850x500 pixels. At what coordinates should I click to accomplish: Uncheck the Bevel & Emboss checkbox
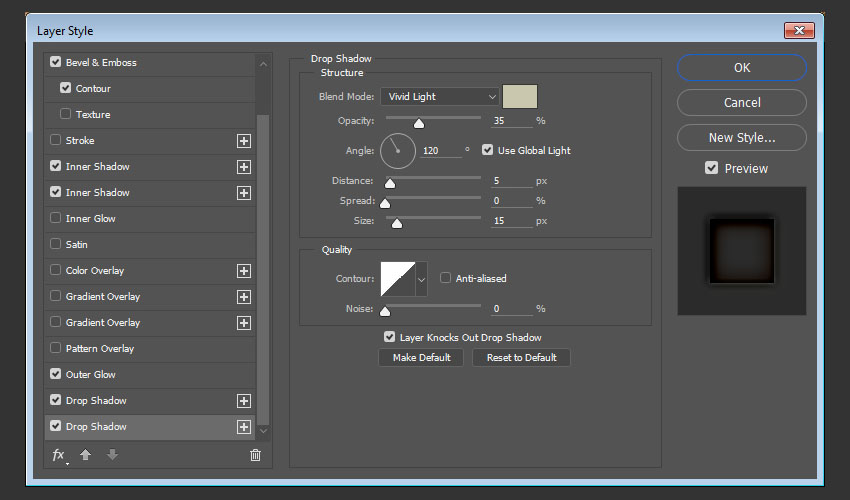pyautogui.click(x=55, y=62)
